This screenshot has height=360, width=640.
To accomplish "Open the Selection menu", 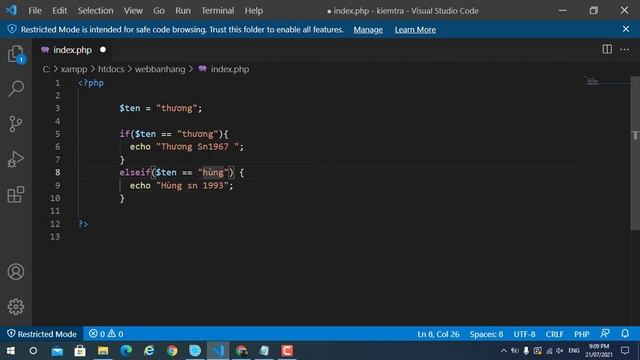I will [96, 11].
